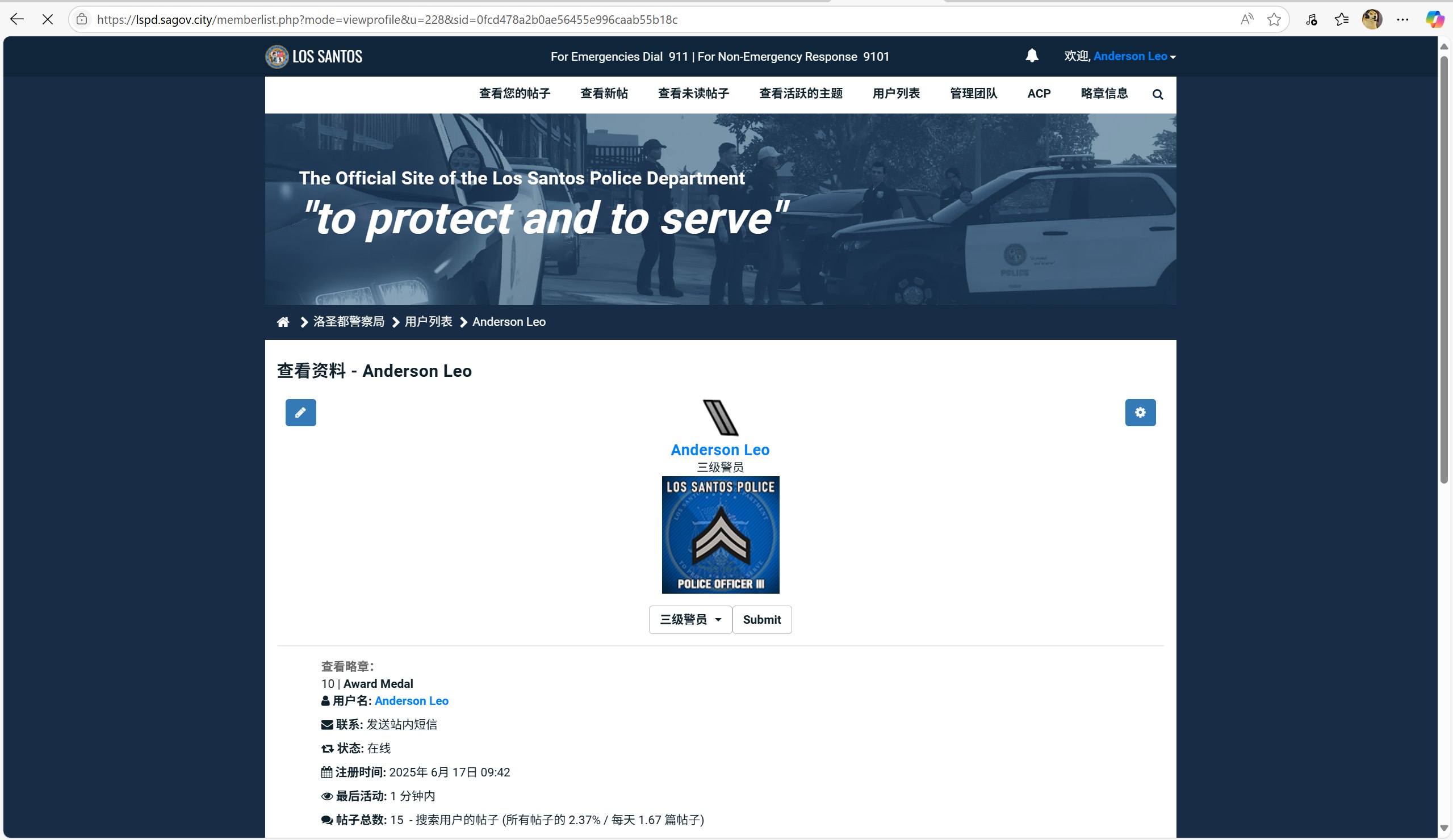Click the large Anderson Leo profile name
Image resolution: width=1453 pixels, height=840 pixels.
(x=719, y=450)
